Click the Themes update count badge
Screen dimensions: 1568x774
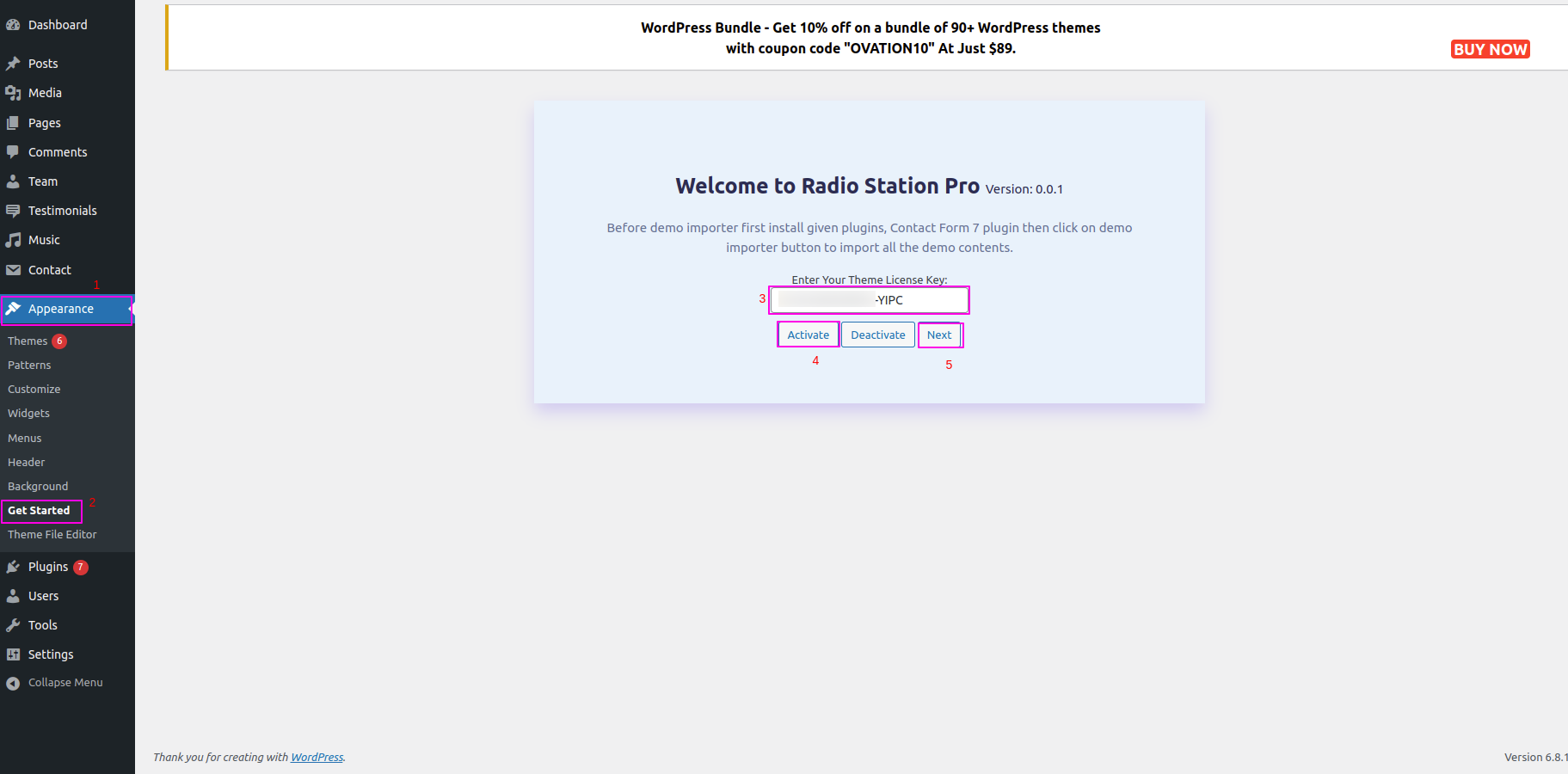59,341
